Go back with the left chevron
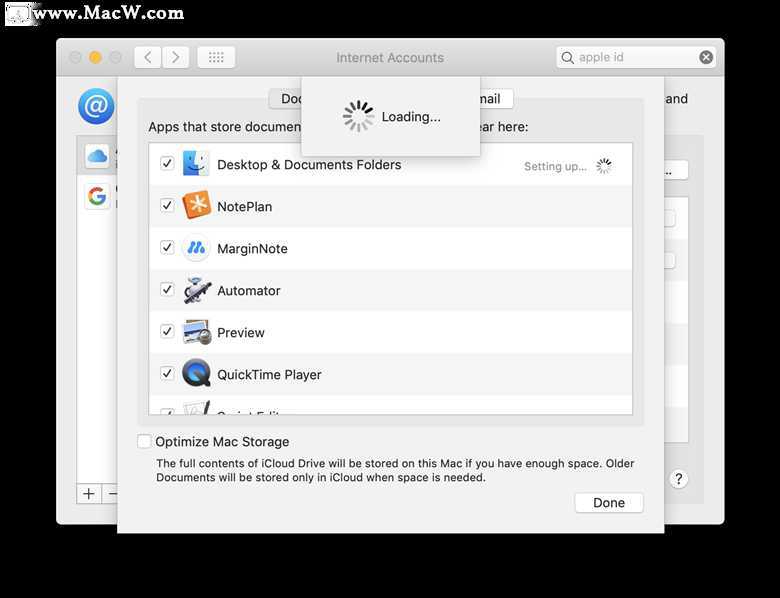Image resolution: width=780 pixels, height=598 pixels. click(x=148, y=57)
